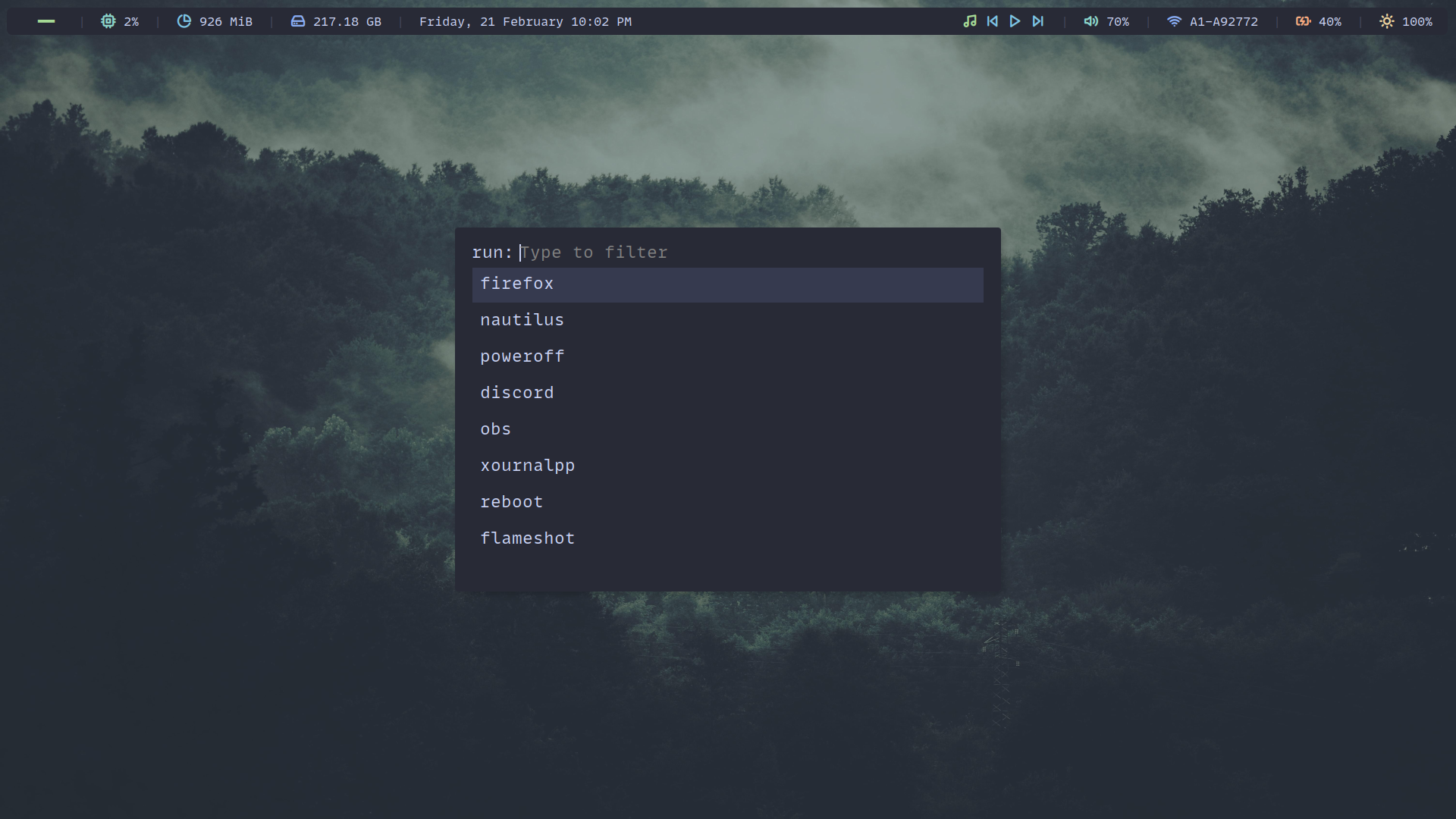
Task: Click the date and time display
Action: 526,22
